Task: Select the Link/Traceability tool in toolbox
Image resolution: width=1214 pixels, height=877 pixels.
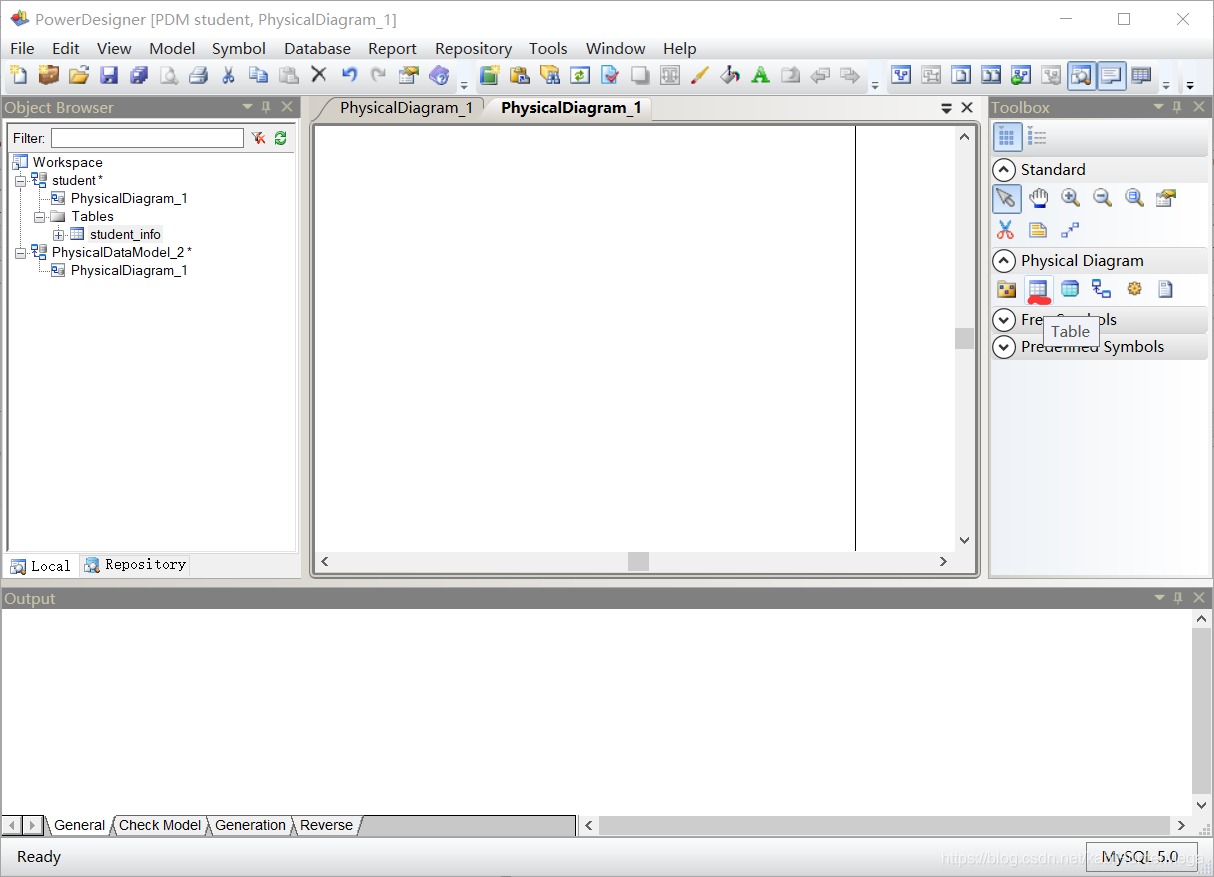Action: [1070, 229]
